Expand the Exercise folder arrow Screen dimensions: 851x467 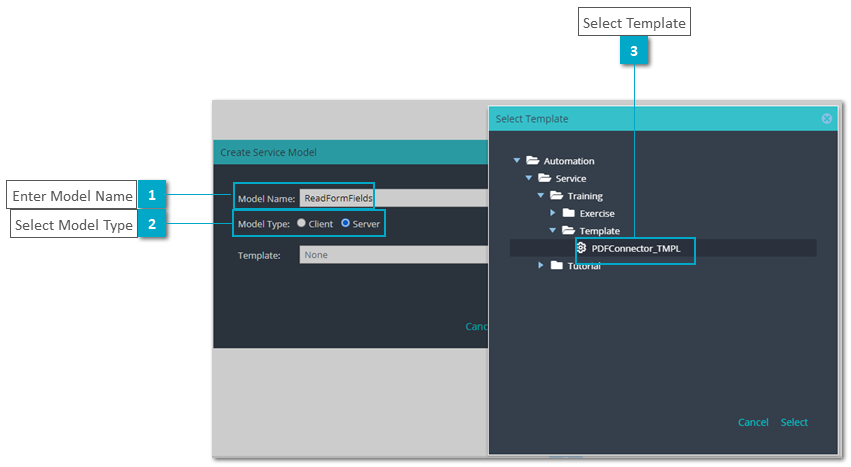(552, 212)
